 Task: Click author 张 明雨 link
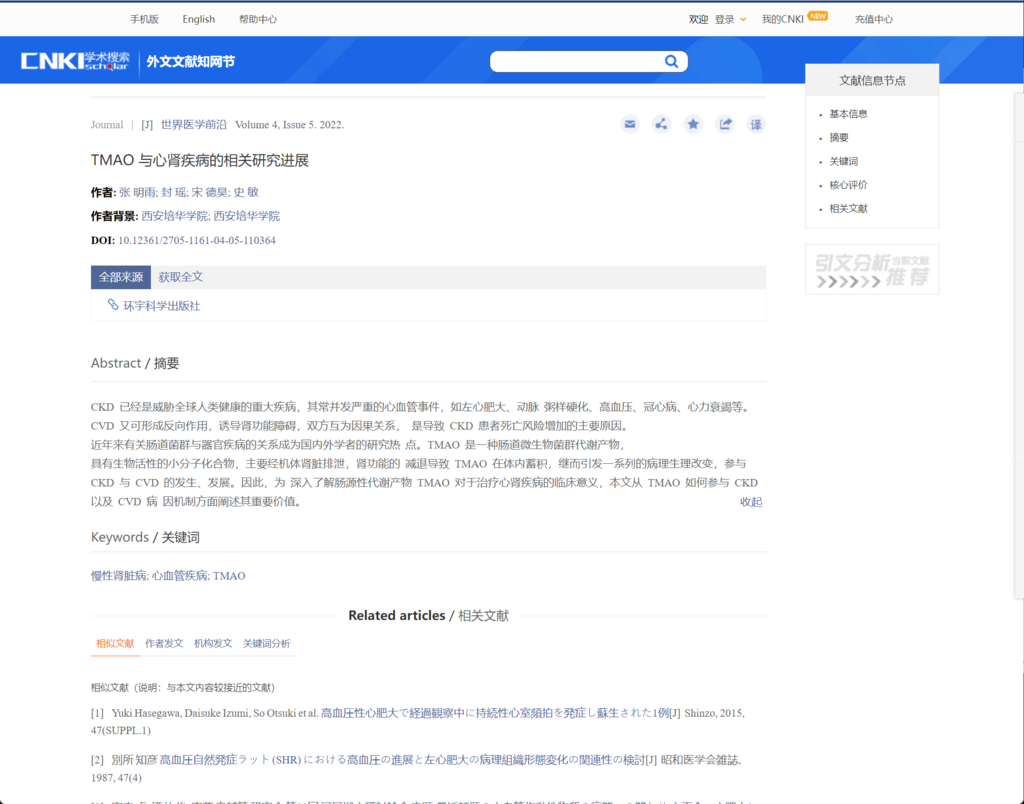[136, 192]
